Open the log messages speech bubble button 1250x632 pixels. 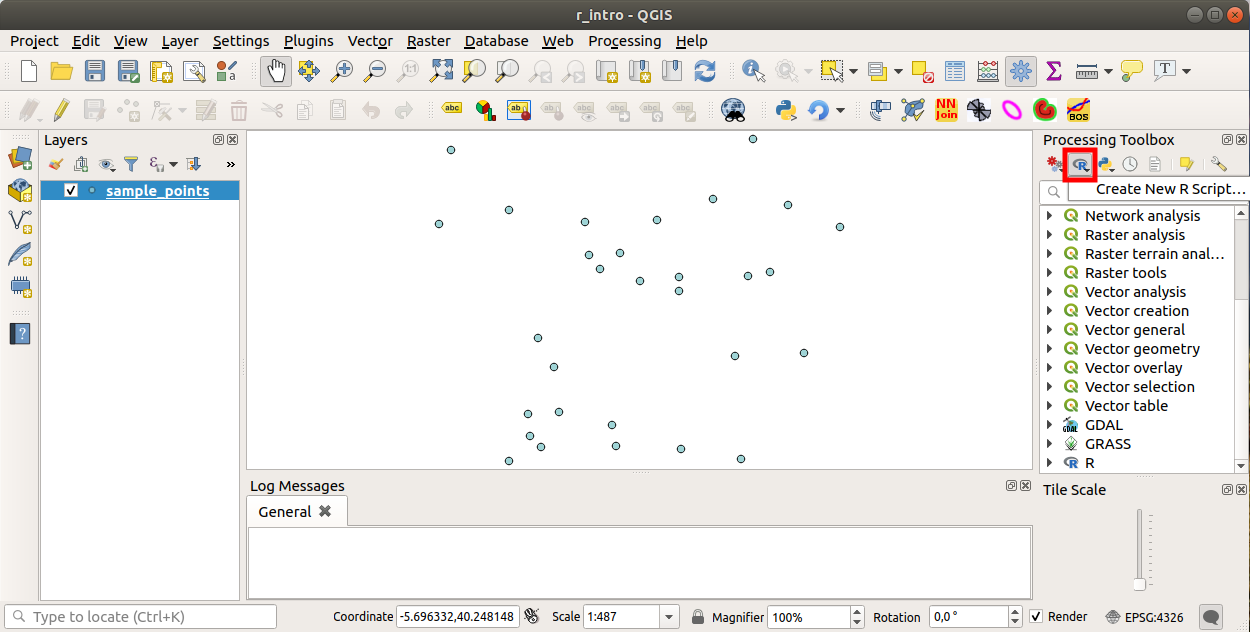click(1211, 617)
